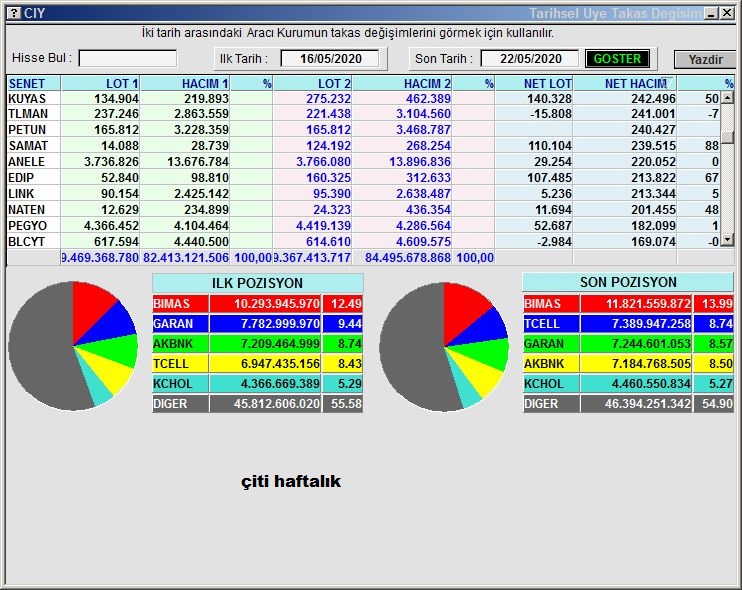
Task: Click green GARAN swatch in SON POZISYON
Action: coord(551,344)
